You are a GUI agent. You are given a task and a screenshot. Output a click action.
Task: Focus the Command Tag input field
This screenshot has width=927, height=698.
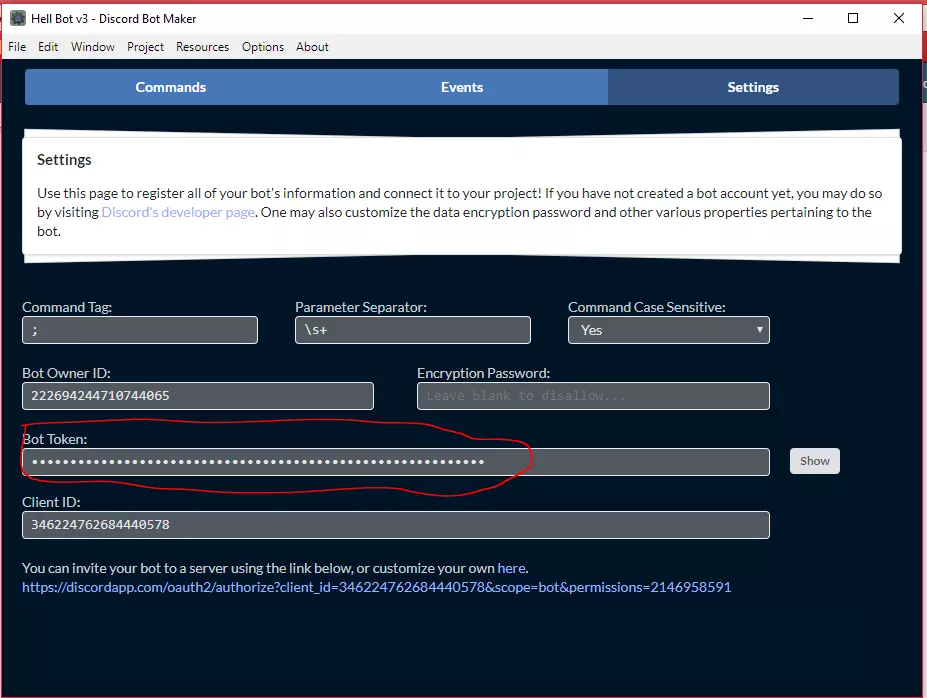(x=140, y=330)
